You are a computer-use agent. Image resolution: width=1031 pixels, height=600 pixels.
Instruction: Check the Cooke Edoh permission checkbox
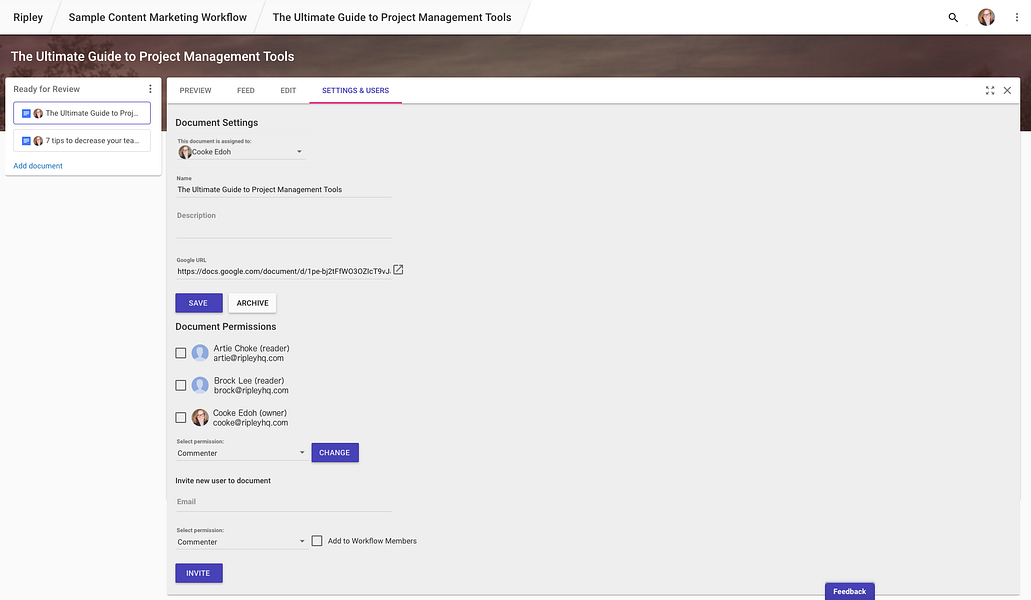coord(181,417)
